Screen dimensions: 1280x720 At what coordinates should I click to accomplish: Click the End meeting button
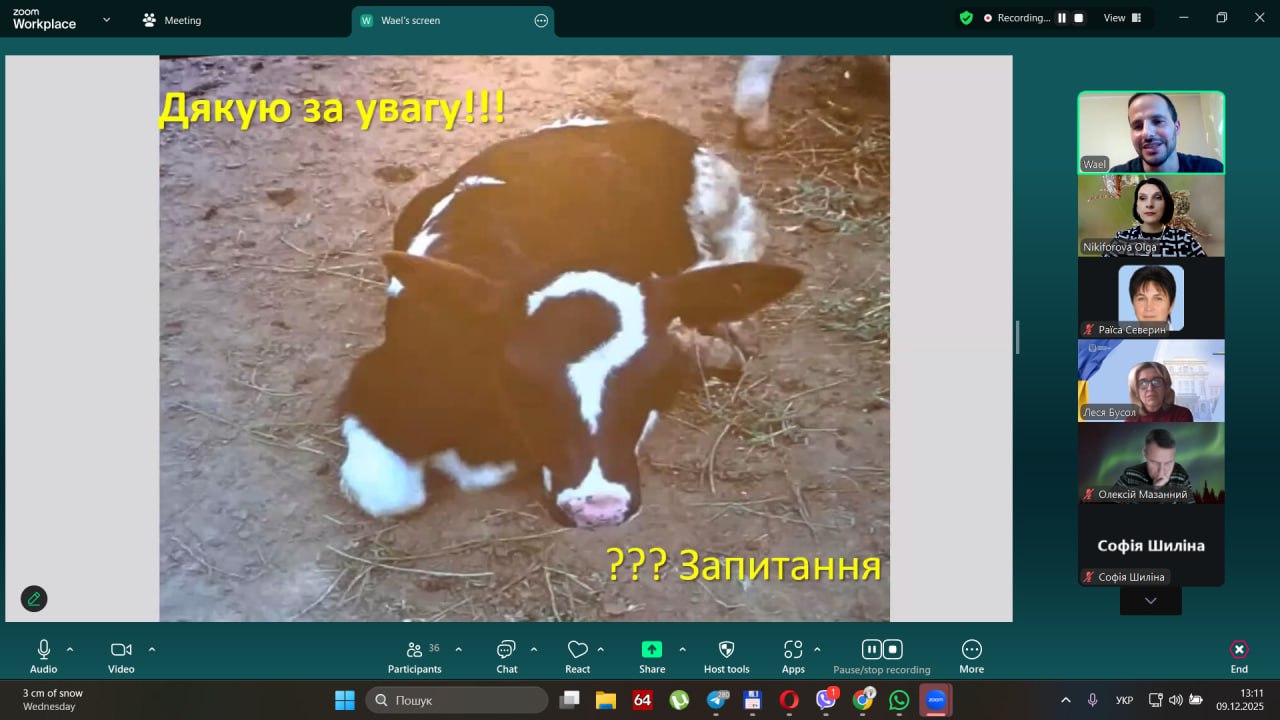(x=1239, y=656)
